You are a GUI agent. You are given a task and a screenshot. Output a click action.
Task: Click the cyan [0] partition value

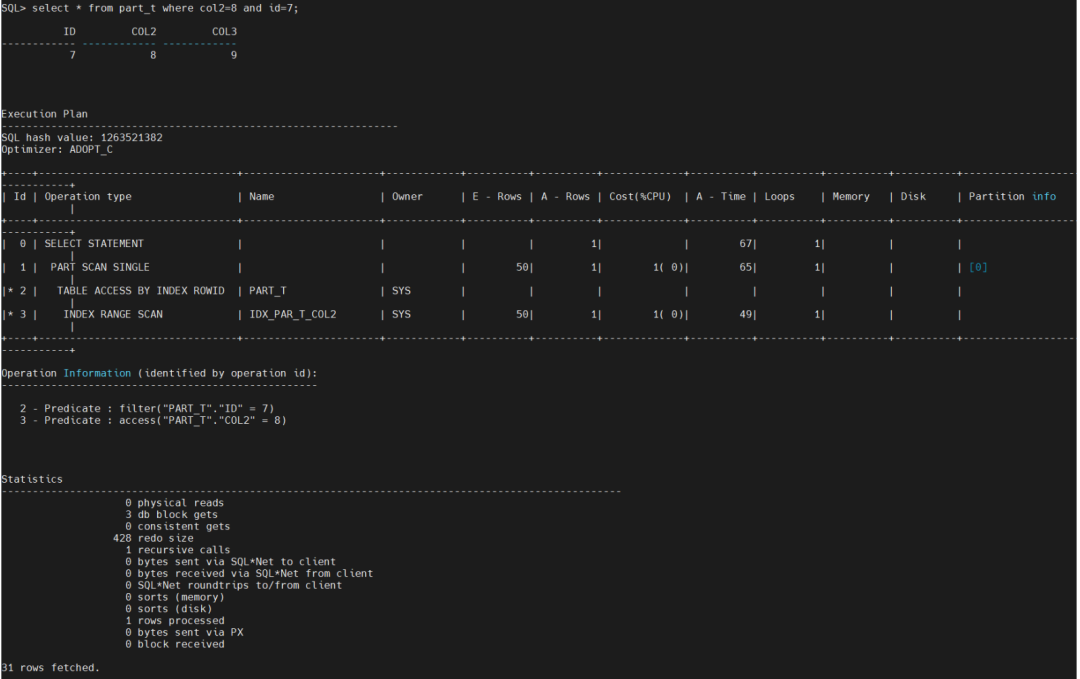coord(977,267)
